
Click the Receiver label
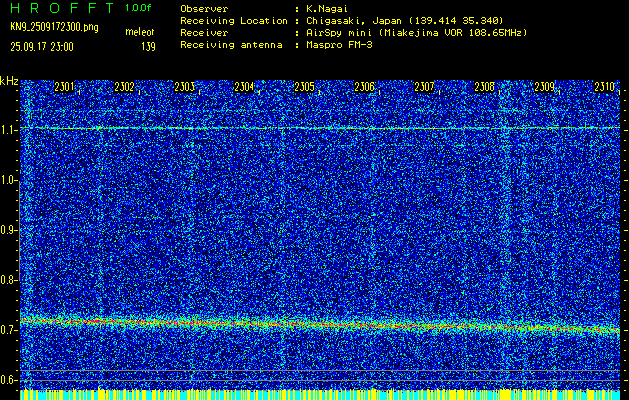[x=204, y=32]
